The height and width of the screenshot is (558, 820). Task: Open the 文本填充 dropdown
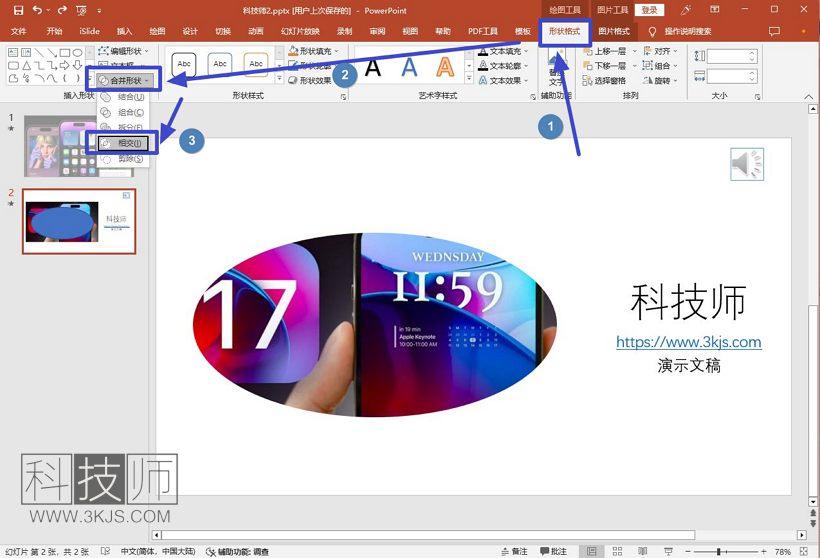pyautogui.click(x=503, y=51)
